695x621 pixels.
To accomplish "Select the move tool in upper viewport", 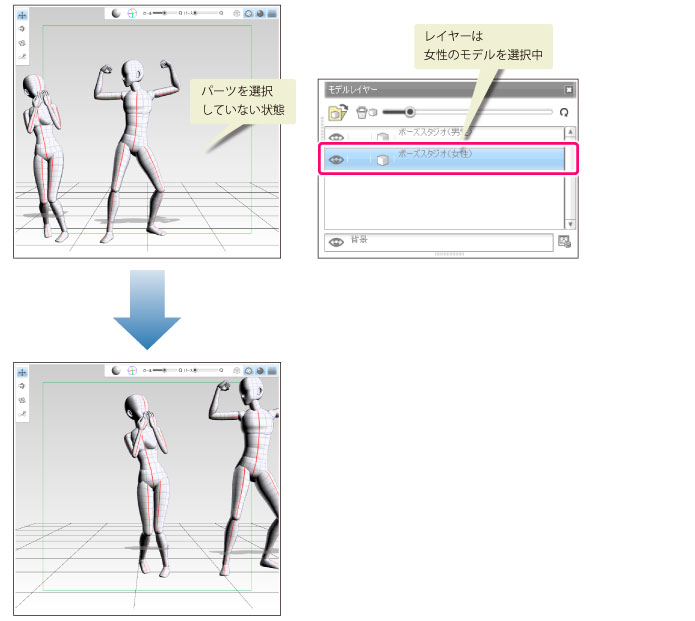I will pos(22,16).
